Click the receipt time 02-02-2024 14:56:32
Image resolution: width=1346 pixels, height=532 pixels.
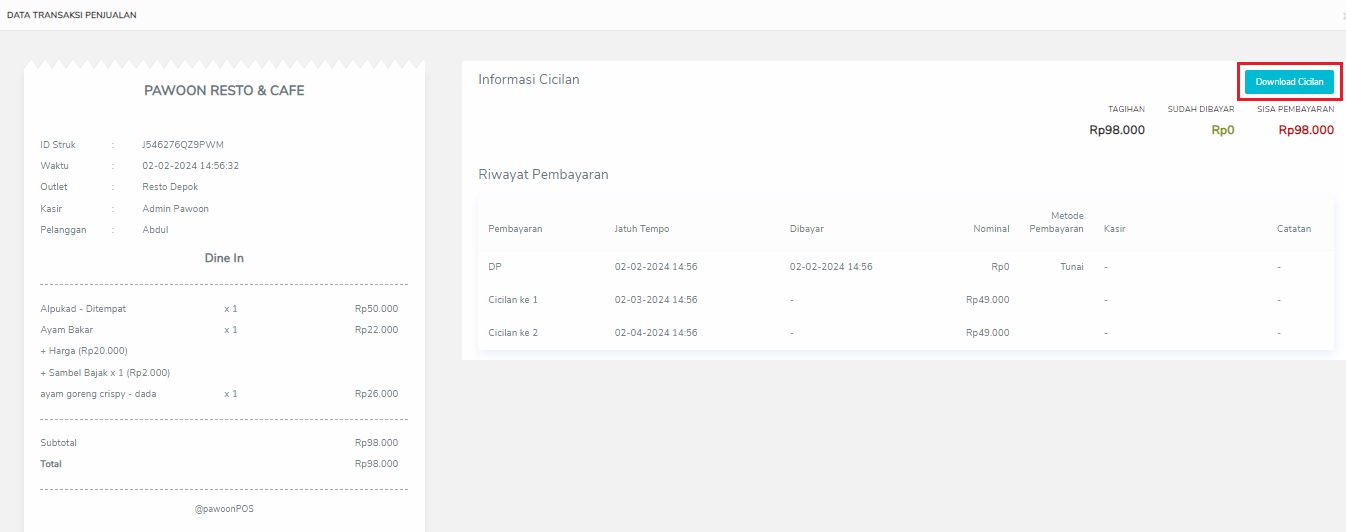pyautogui.click(x=190, y=166)
